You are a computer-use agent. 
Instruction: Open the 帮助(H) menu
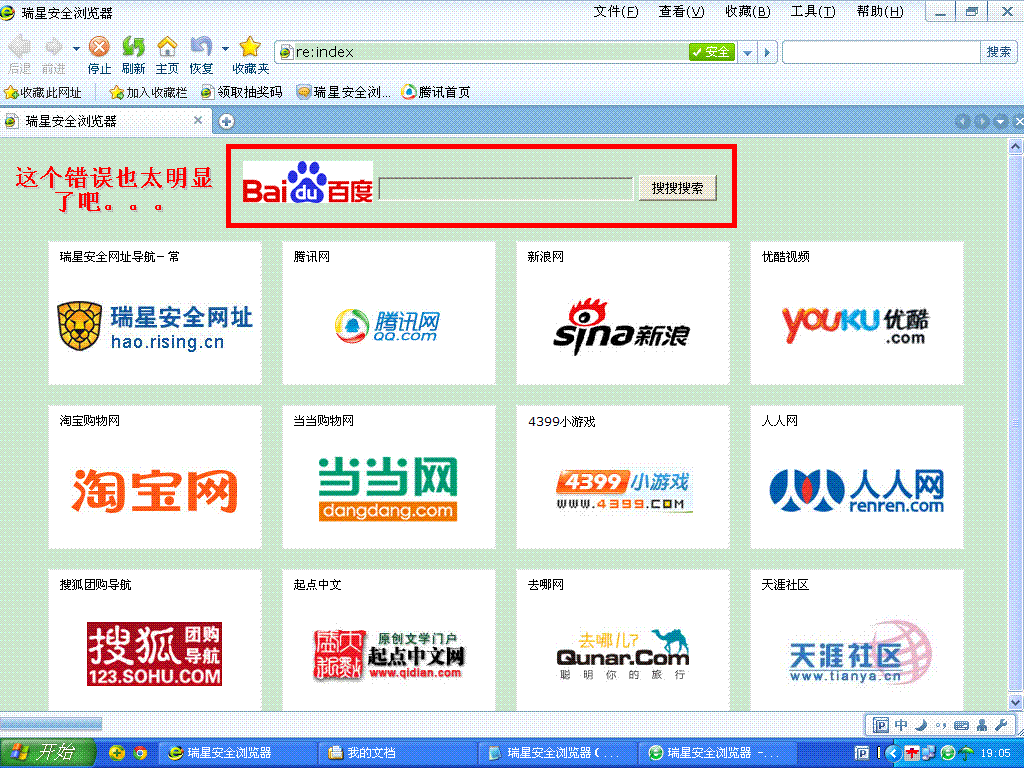coord(880,12)
